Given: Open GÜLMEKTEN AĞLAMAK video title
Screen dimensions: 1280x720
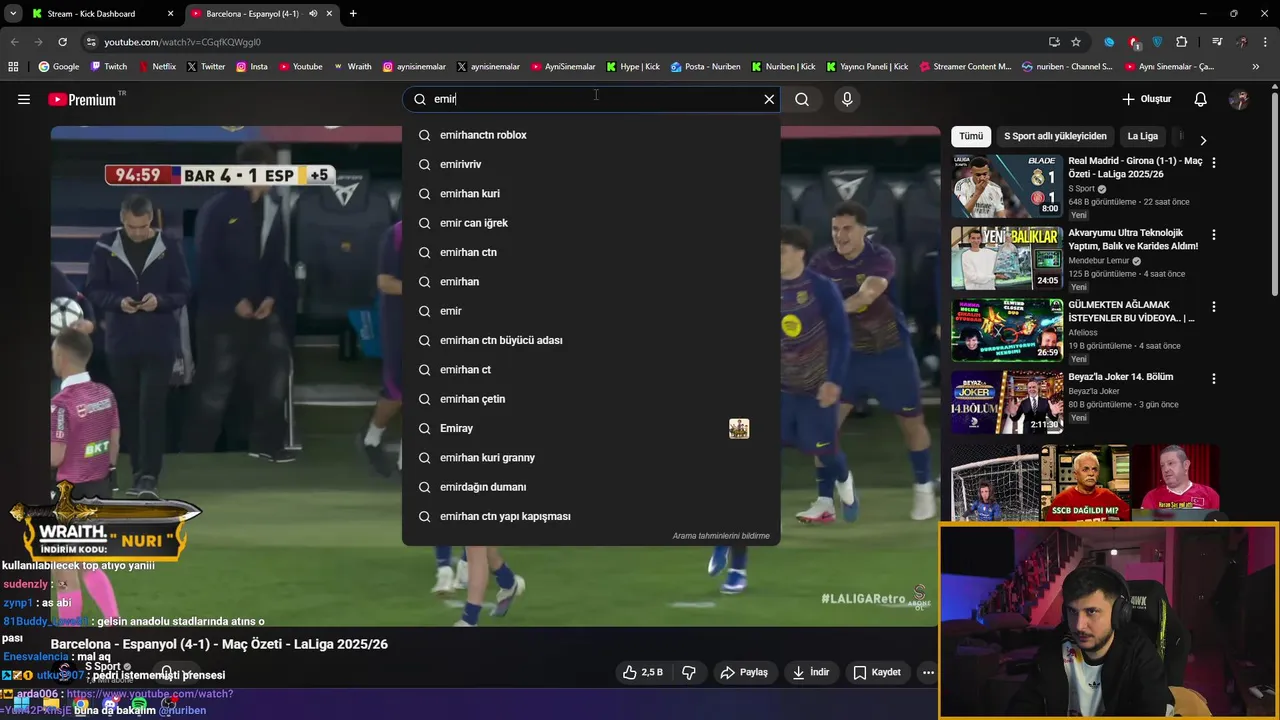Looking at the screenshot, I should [1131, 311].
